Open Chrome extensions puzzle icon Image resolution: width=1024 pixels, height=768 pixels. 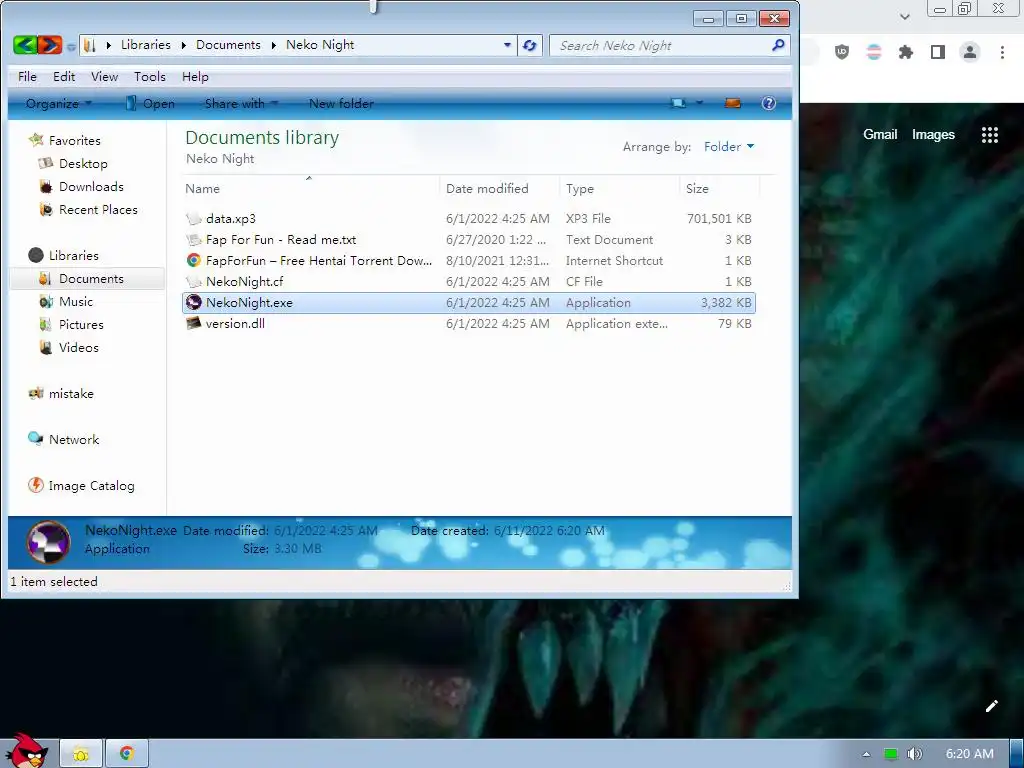[906, 52]
